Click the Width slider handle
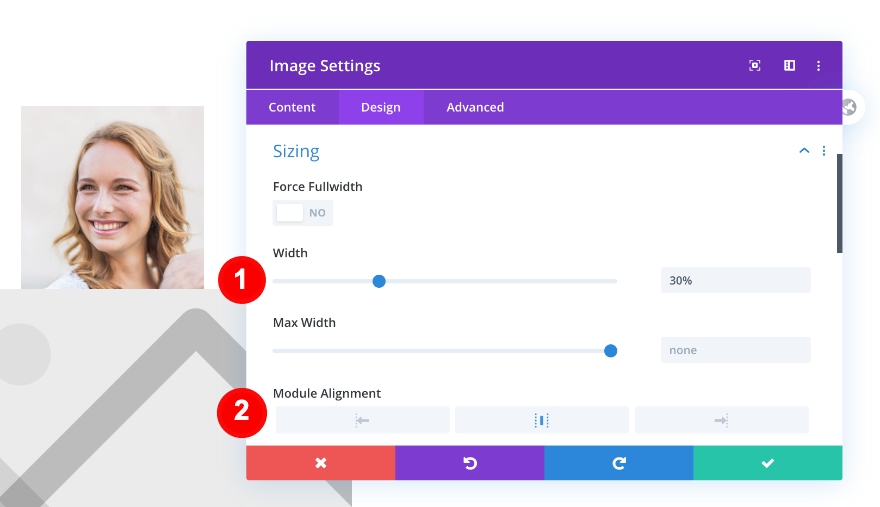 (x=379, y=281)
